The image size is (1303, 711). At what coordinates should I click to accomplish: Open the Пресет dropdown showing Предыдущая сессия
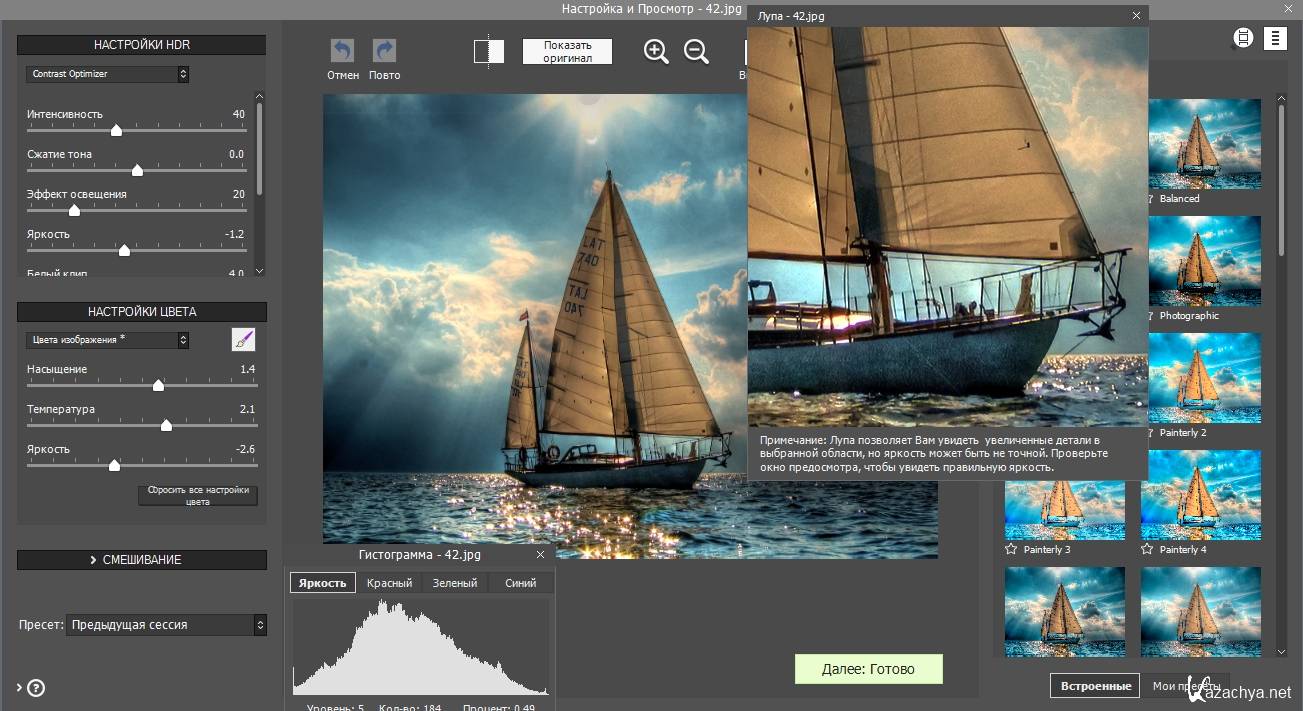click(166, 625)
